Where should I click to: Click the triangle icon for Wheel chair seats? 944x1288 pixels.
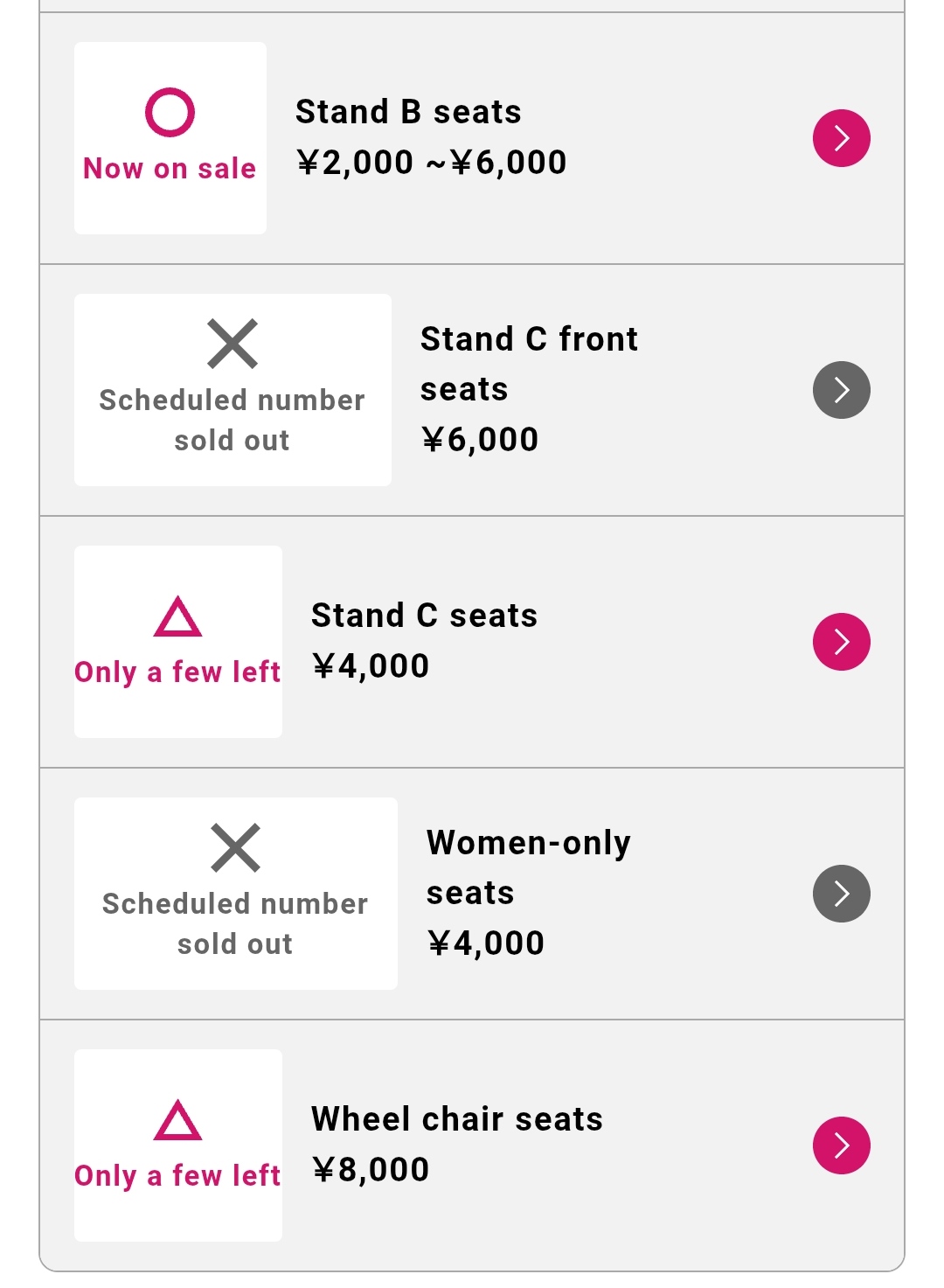(x=178, y=1121)
